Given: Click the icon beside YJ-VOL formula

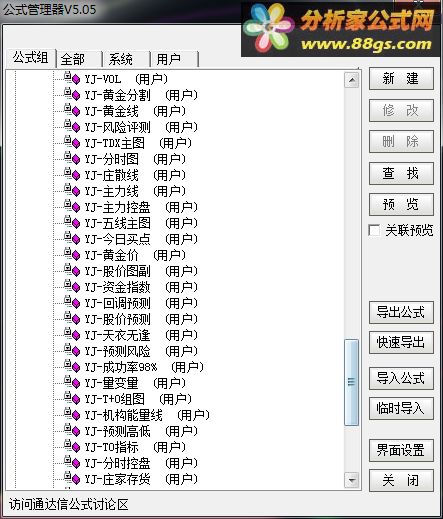Looking at the screenshot, I should point(72,78).
